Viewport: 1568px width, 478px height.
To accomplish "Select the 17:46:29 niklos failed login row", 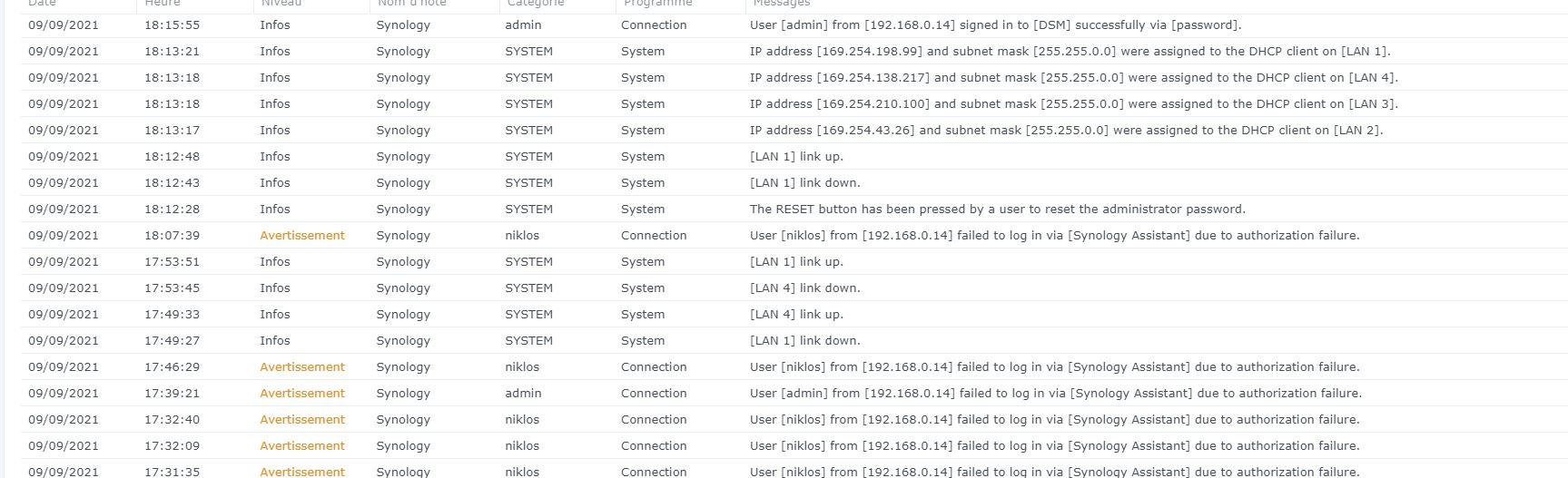I will (x=1053, y=367).
